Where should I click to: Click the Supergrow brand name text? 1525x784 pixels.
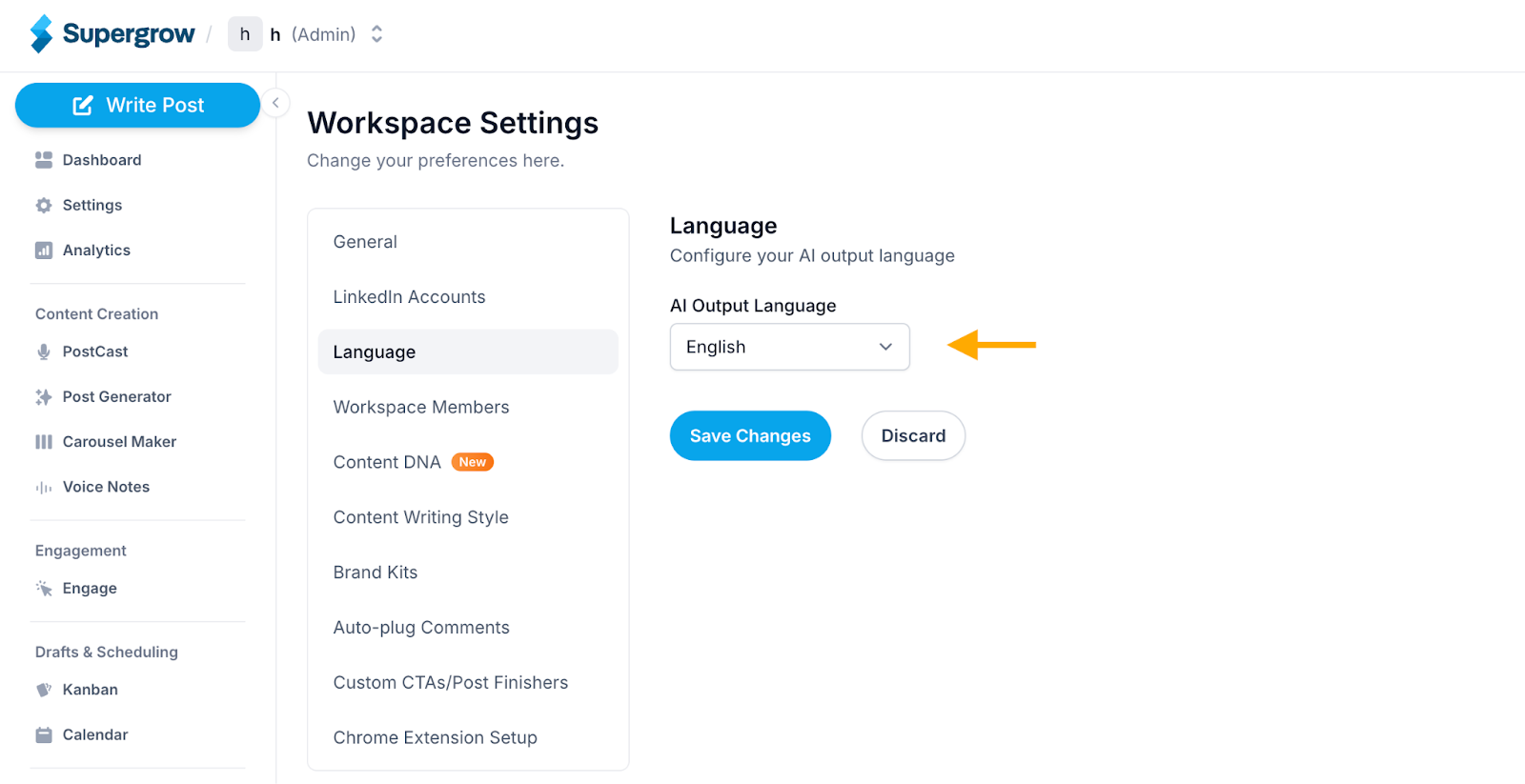pyautogui.click(x=129, y=34)
